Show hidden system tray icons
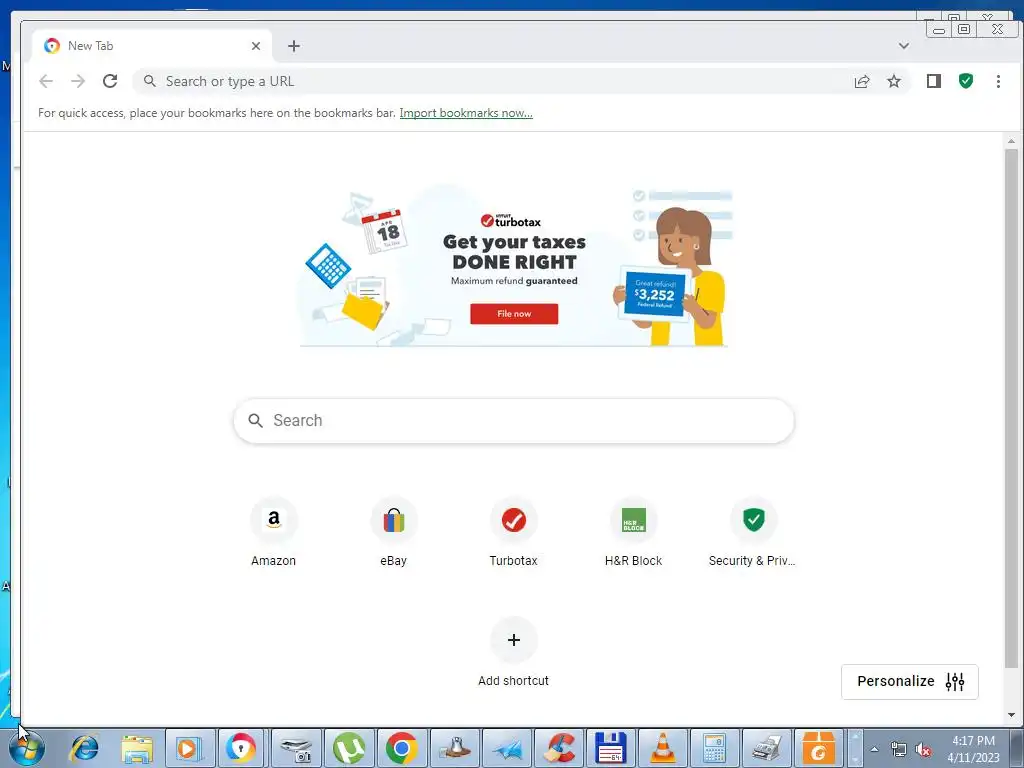Screen dimensions: 1024x768 point(875,749)
